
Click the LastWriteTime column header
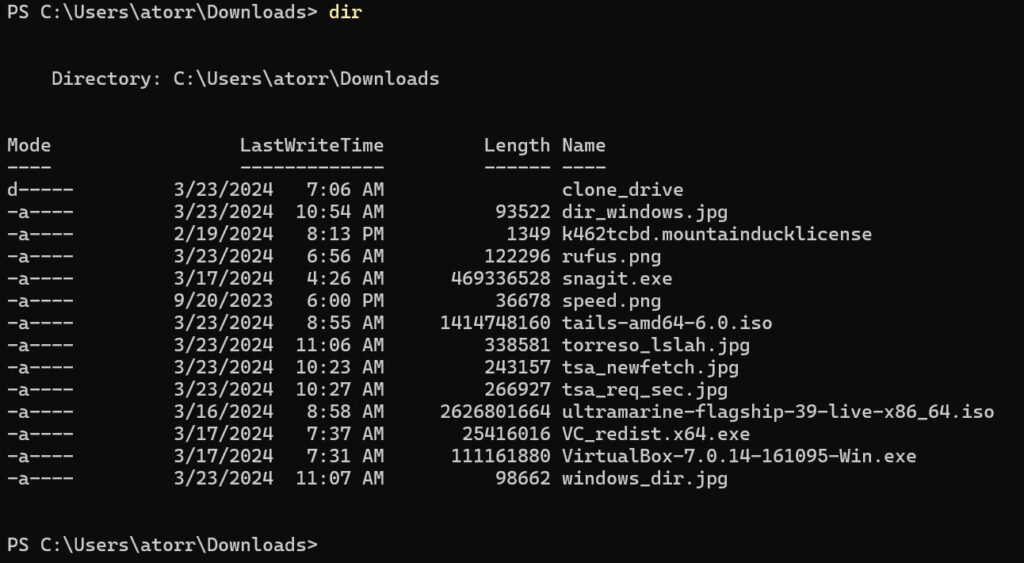pos(311,145)
